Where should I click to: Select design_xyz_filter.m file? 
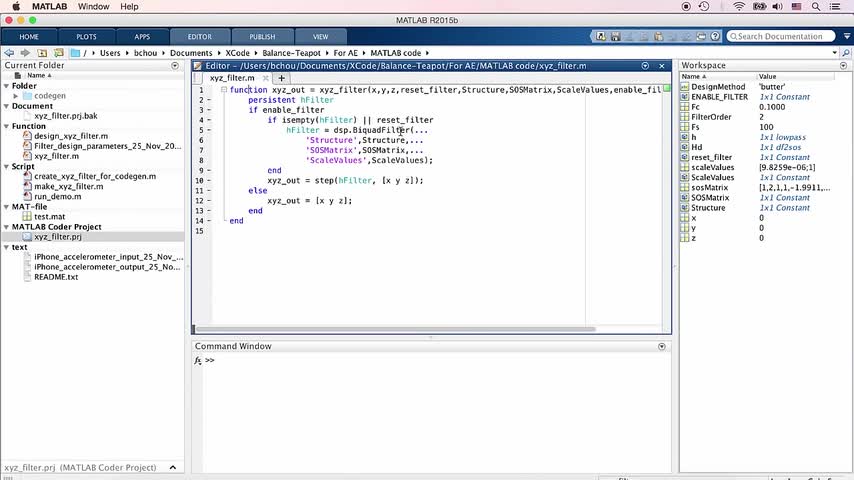click(x=71, y=136)
